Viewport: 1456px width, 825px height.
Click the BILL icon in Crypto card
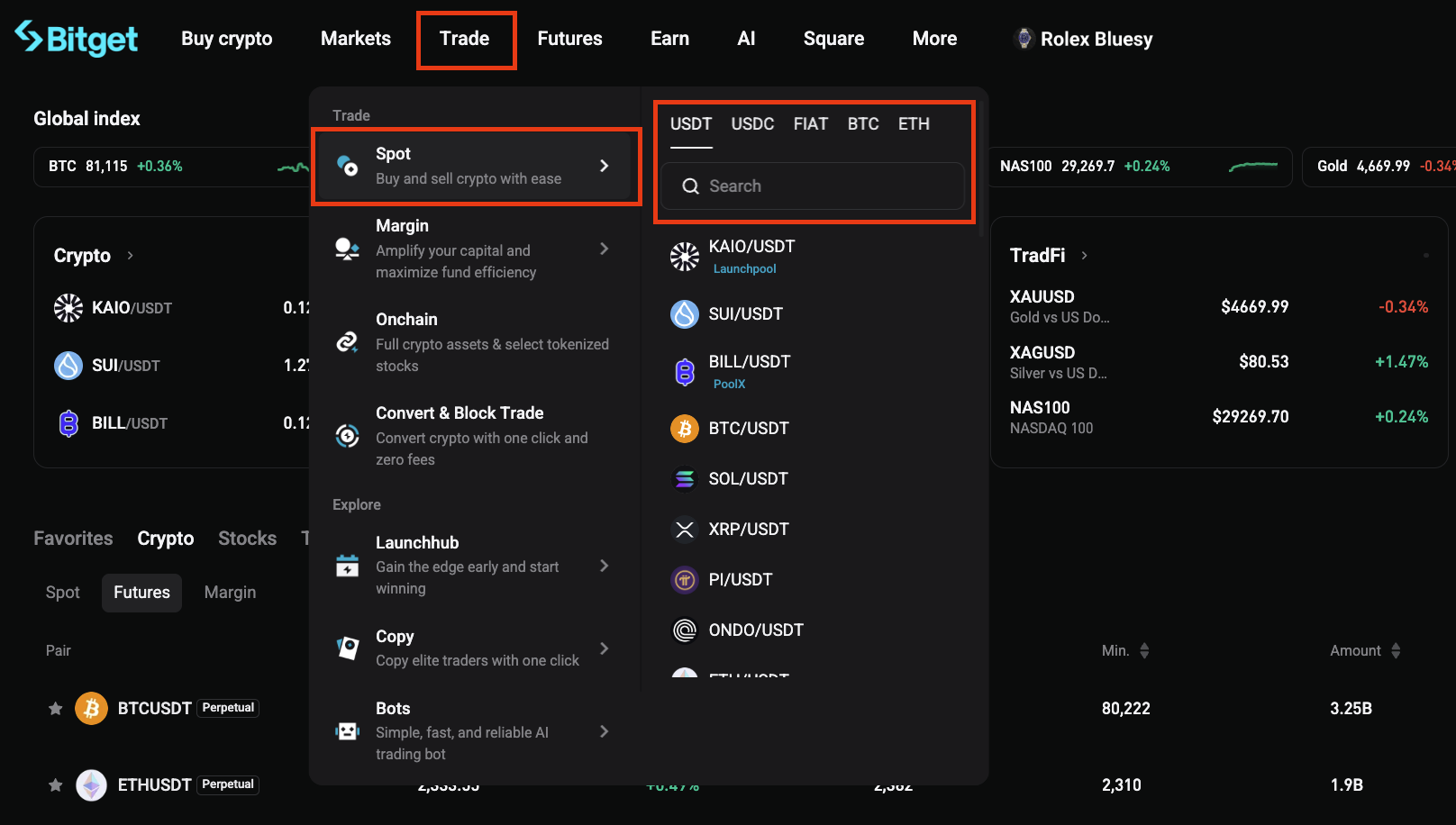coord(68,423)
